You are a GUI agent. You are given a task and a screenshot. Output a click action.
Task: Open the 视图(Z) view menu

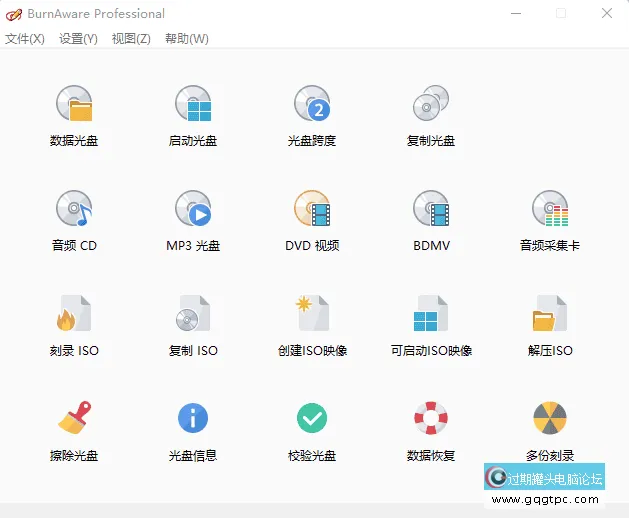tap(131, 39)
